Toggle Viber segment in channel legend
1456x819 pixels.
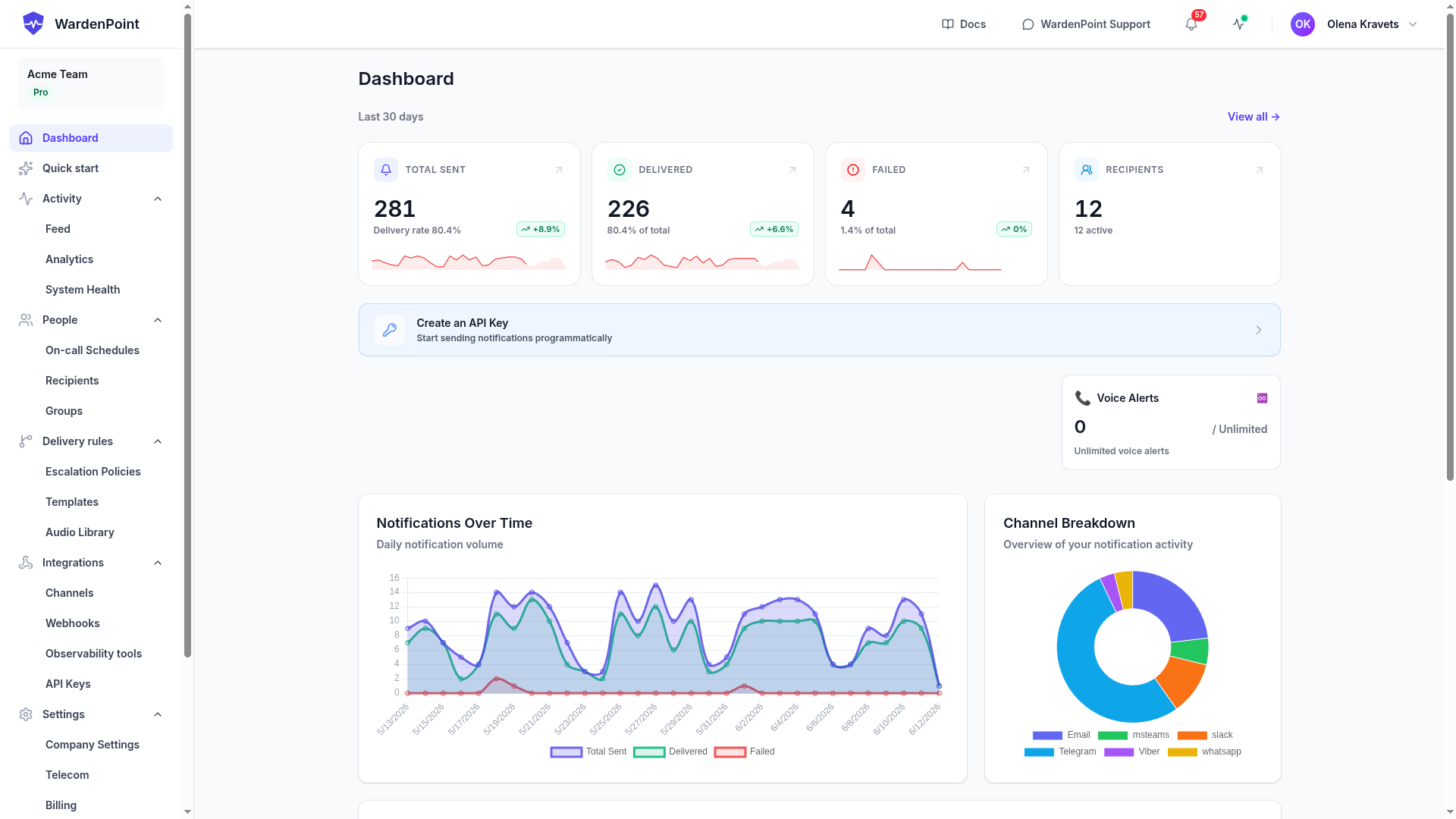tap(1131, 752)
